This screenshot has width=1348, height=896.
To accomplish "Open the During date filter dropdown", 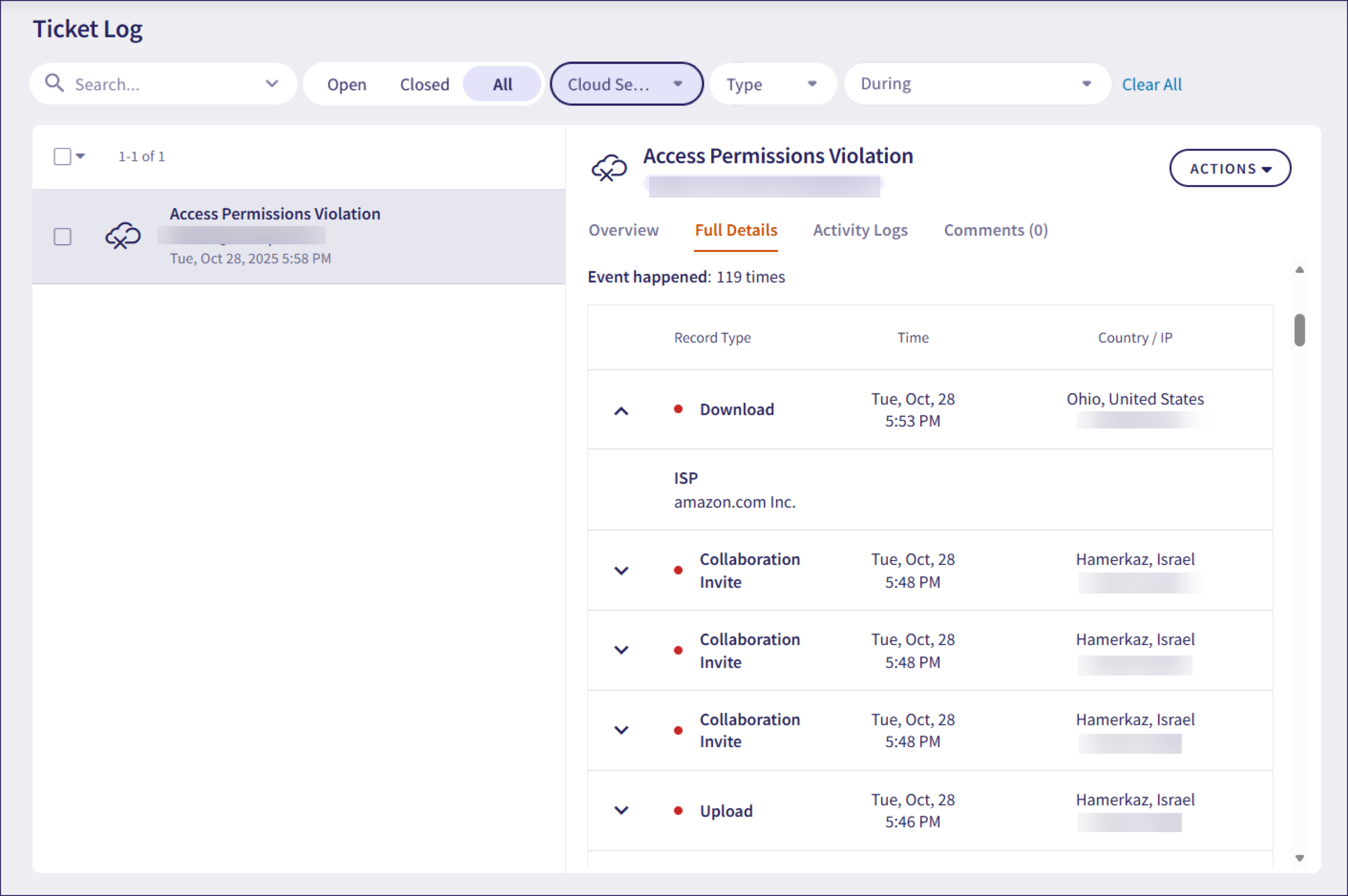I will (x=977, y=84).
